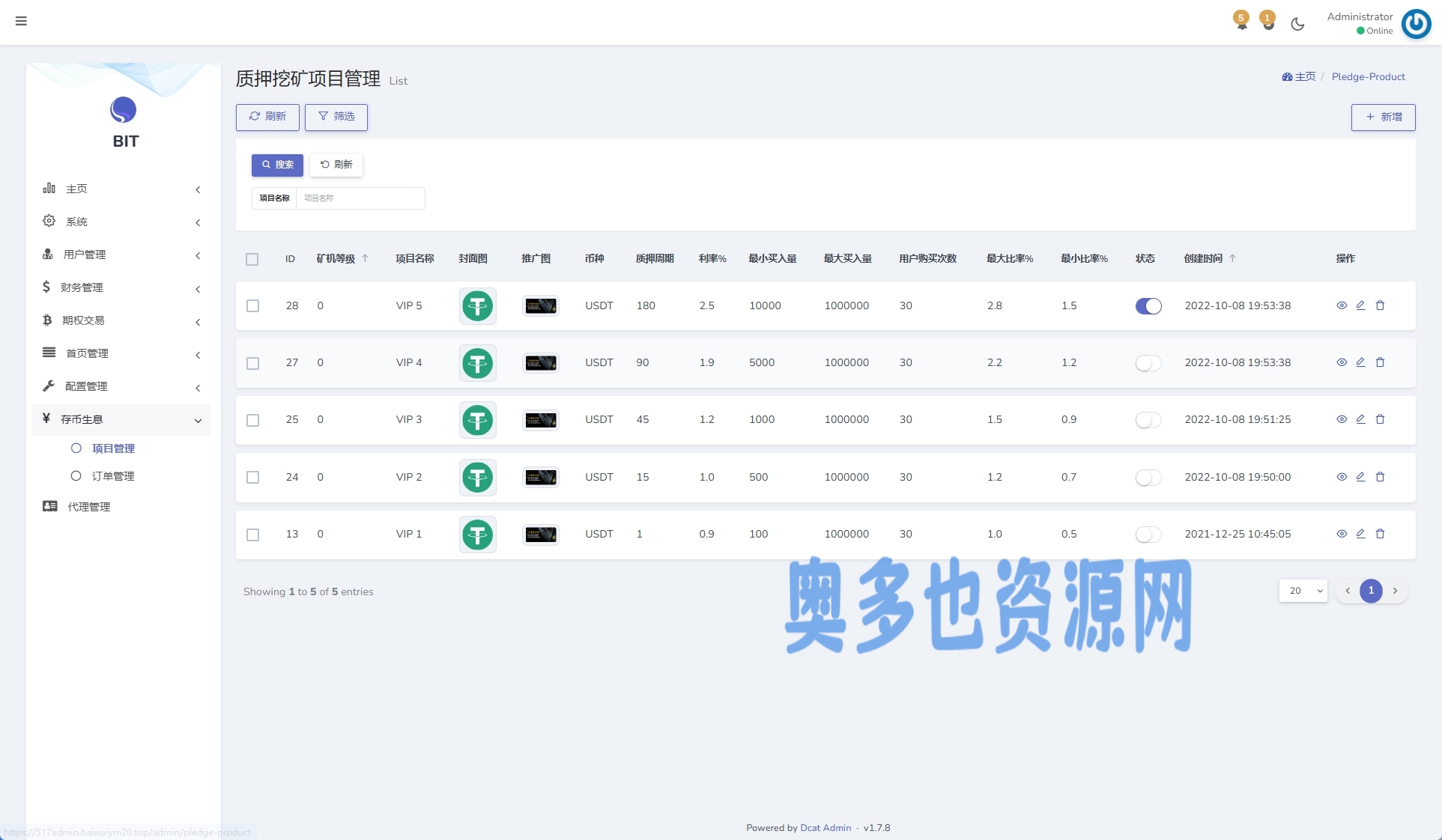Delete VIP 4 row with trash icon
This screenshot has height=840, width=1442.
[x=1380, y=362]
